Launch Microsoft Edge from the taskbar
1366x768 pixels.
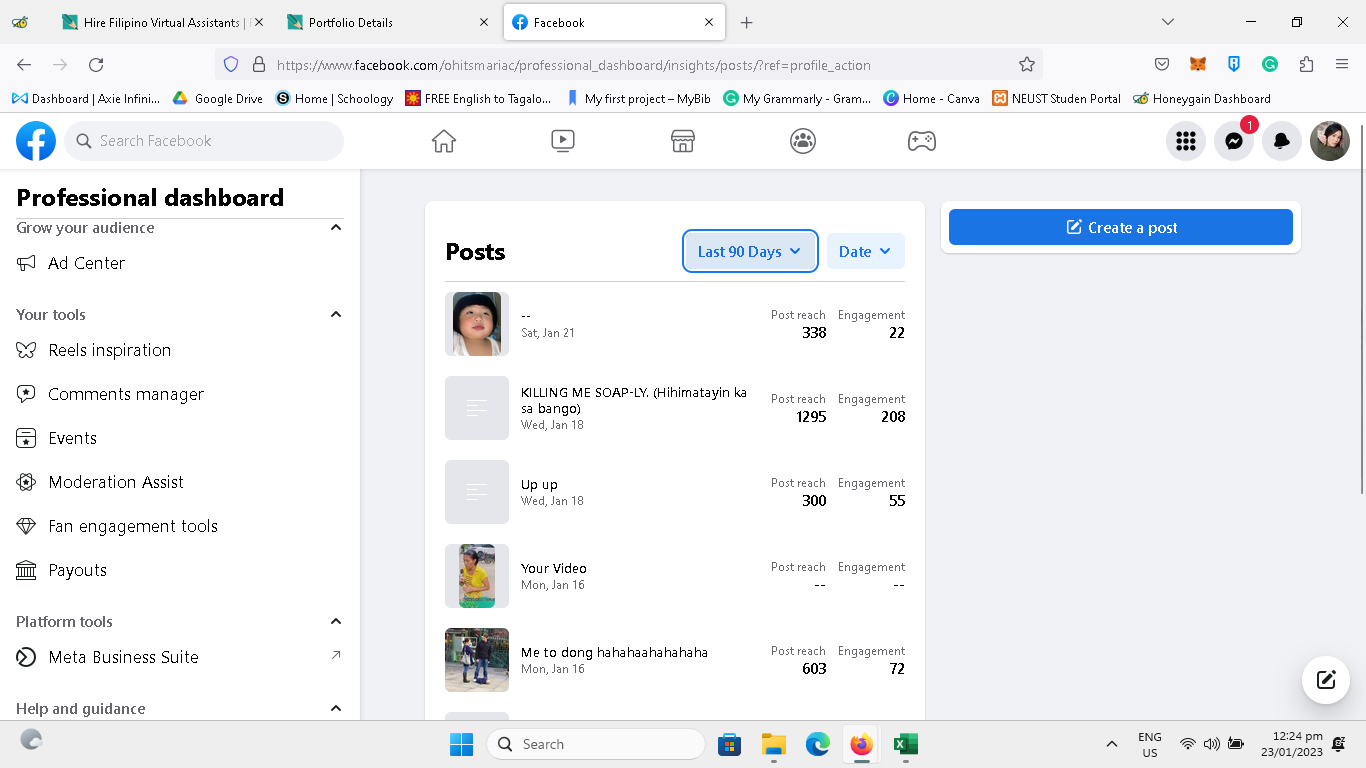[x=818, y=744]
